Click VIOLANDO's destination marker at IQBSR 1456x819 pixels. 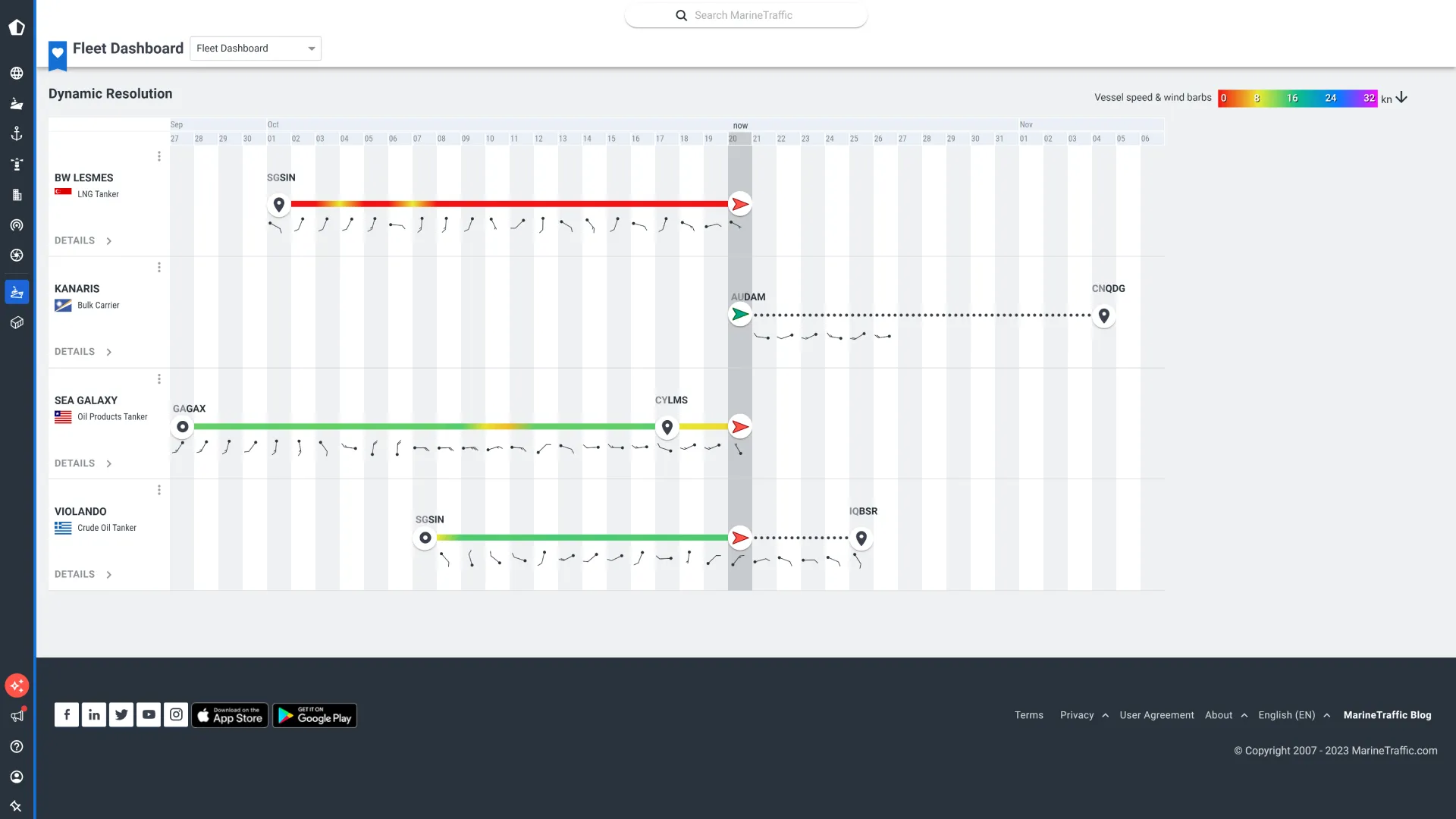[x=861, y=538]
